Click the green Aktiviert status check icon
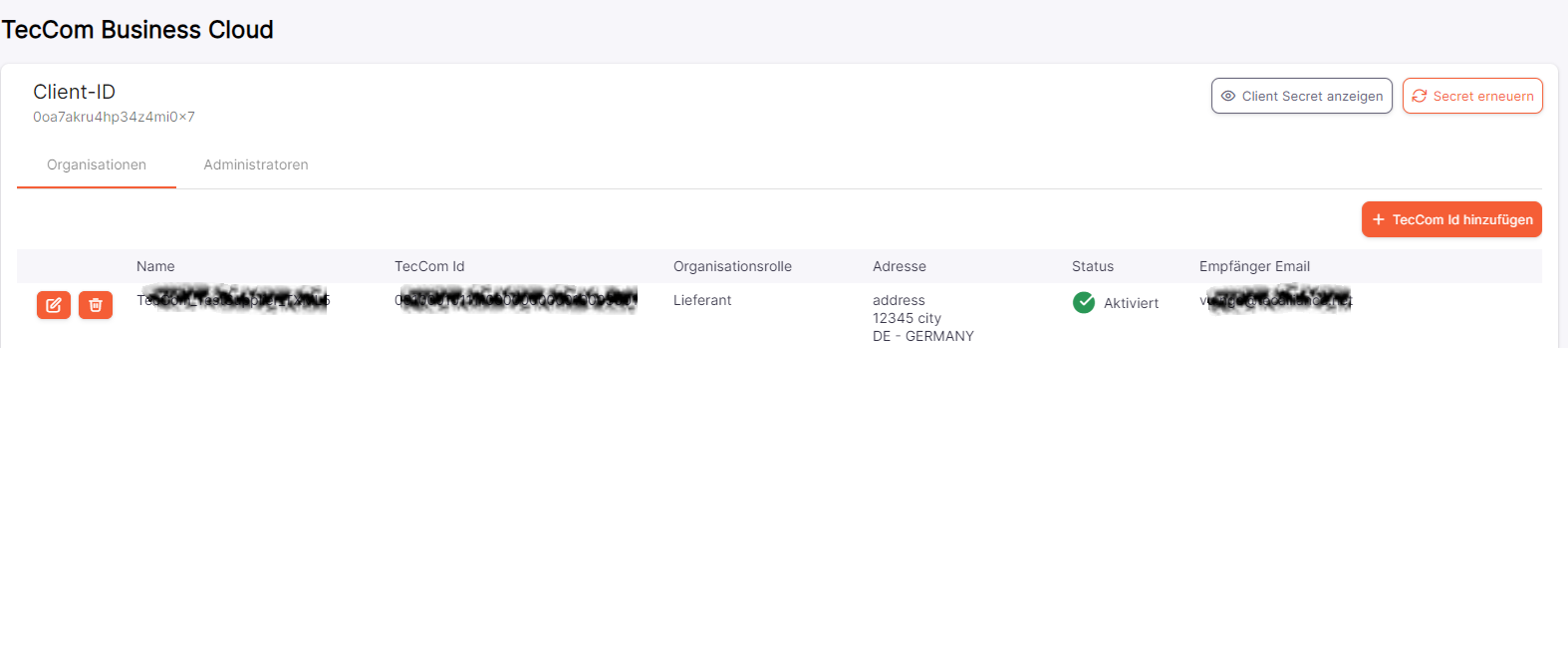Image resolution: width=1568 pixels, height=646 pixels. [x=1084, y=302]
